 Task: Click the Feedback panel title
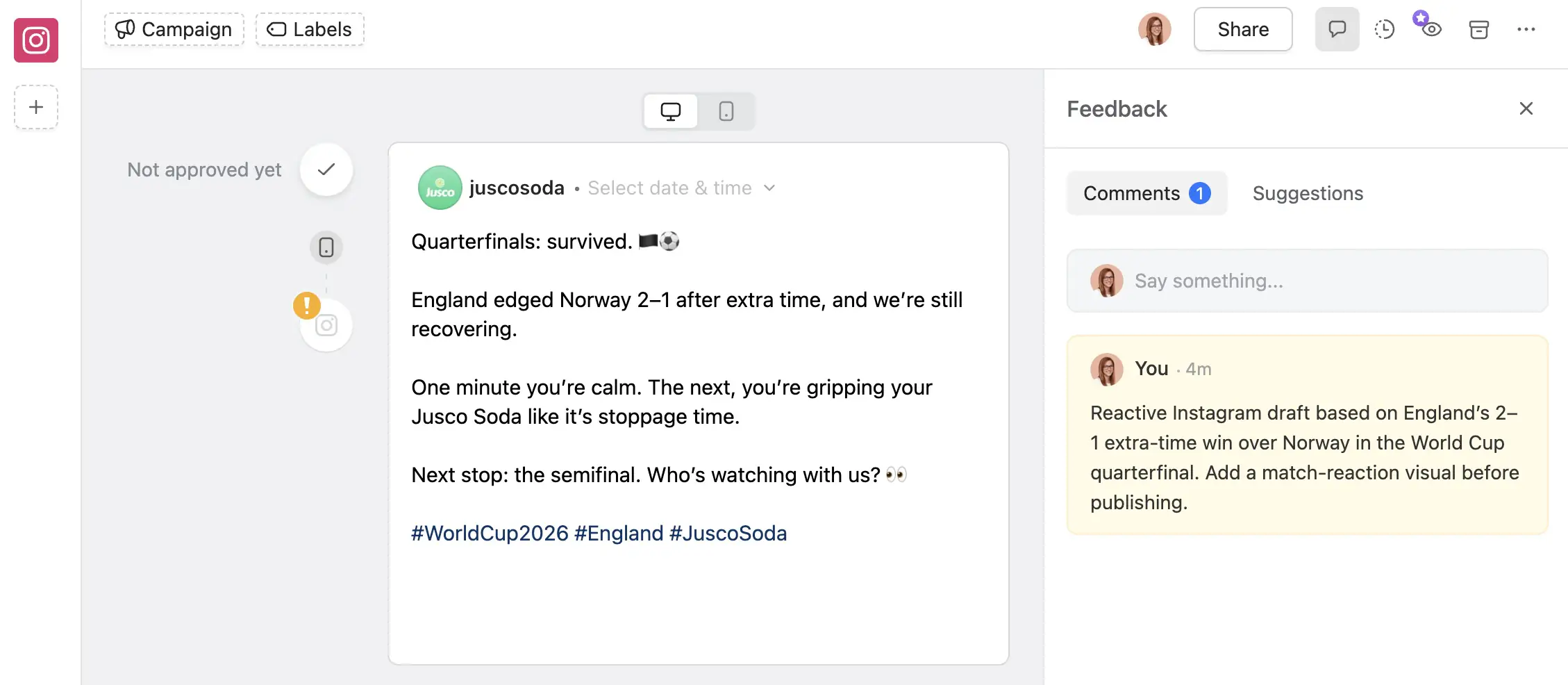(x=1117, y=109)
